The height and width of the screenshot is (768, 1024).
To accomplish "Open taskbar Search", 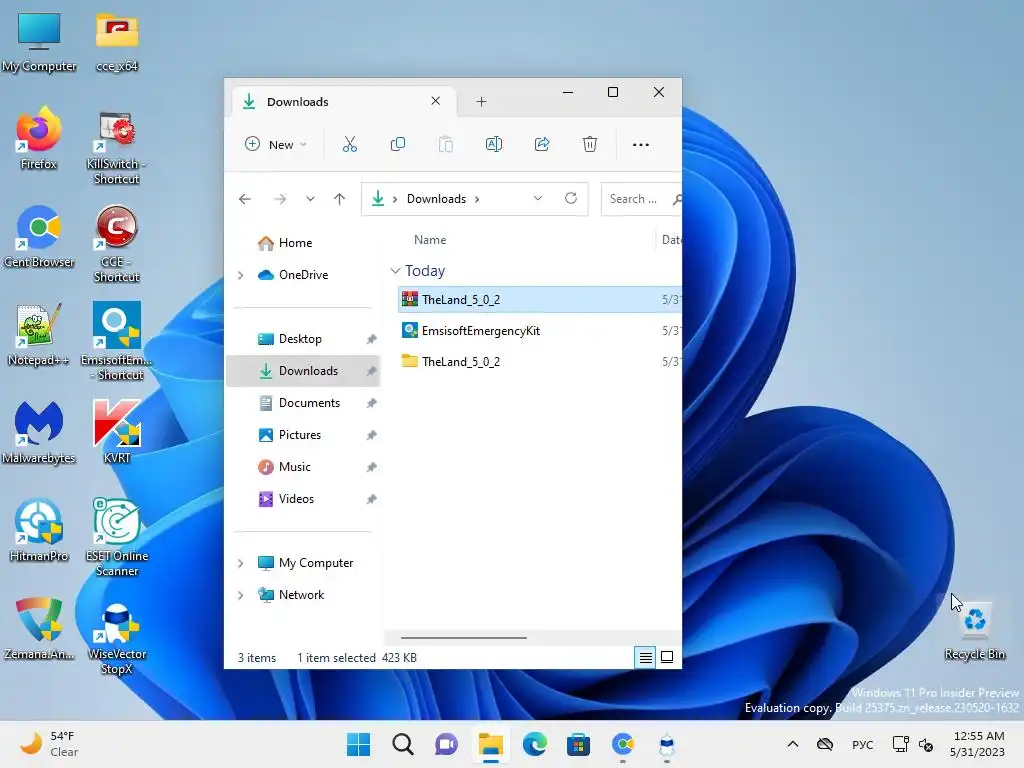I will 402,744.
